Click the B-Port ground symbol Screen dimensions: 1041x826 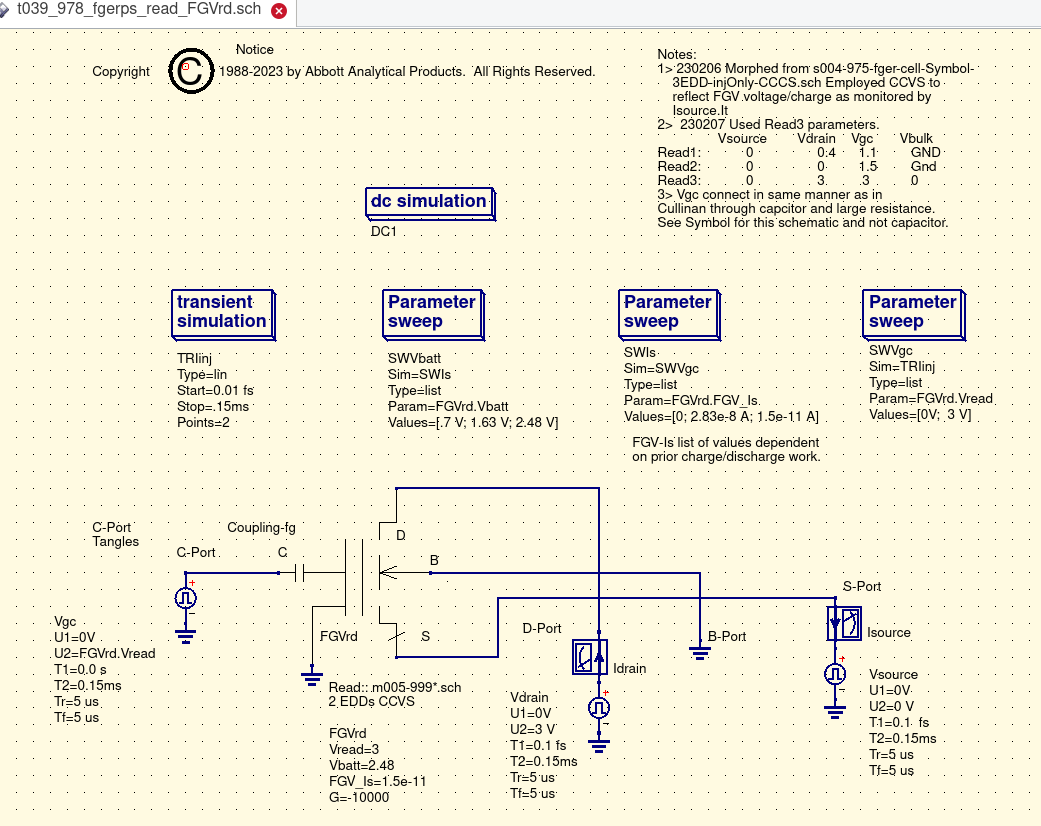(x=699, y=650)
